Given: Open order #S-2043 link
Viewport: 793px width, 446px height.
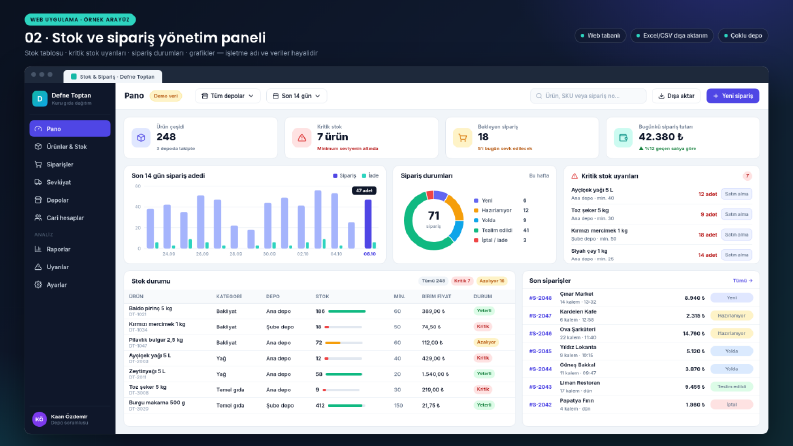Looking at the screenshot, I should coord(540,387).
